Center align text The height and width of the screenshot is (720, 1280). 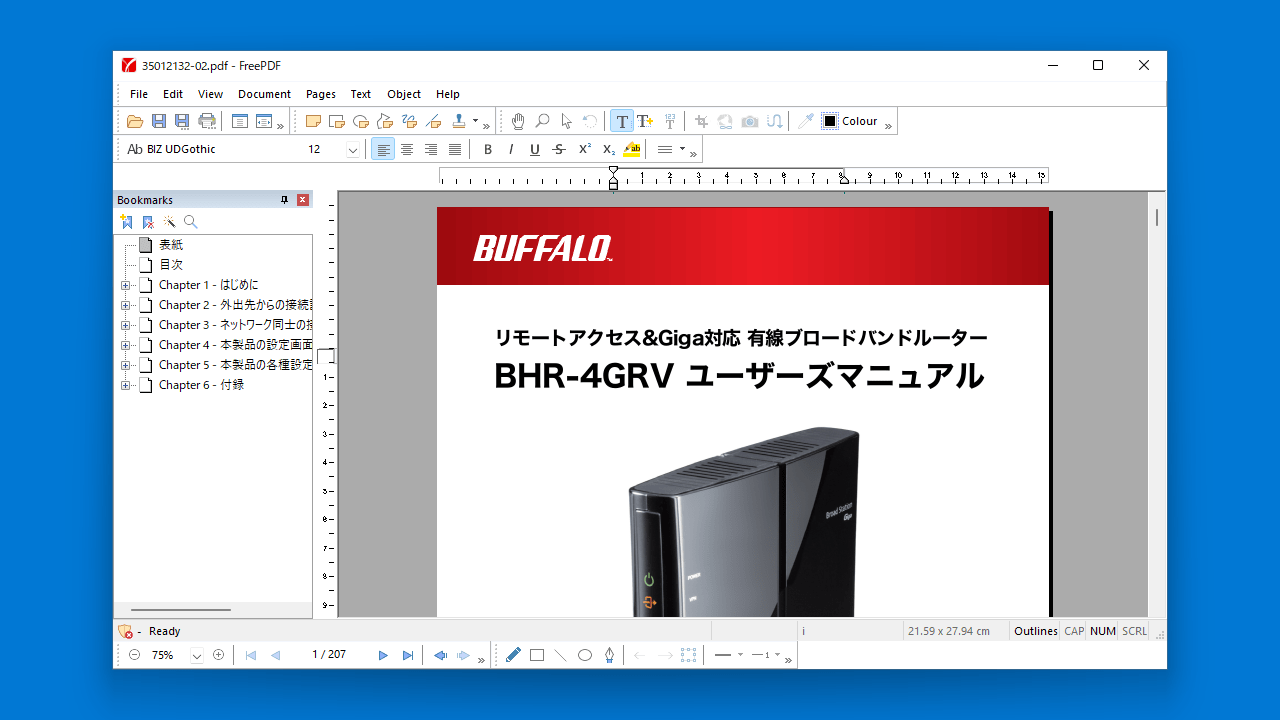pos(407,149)
